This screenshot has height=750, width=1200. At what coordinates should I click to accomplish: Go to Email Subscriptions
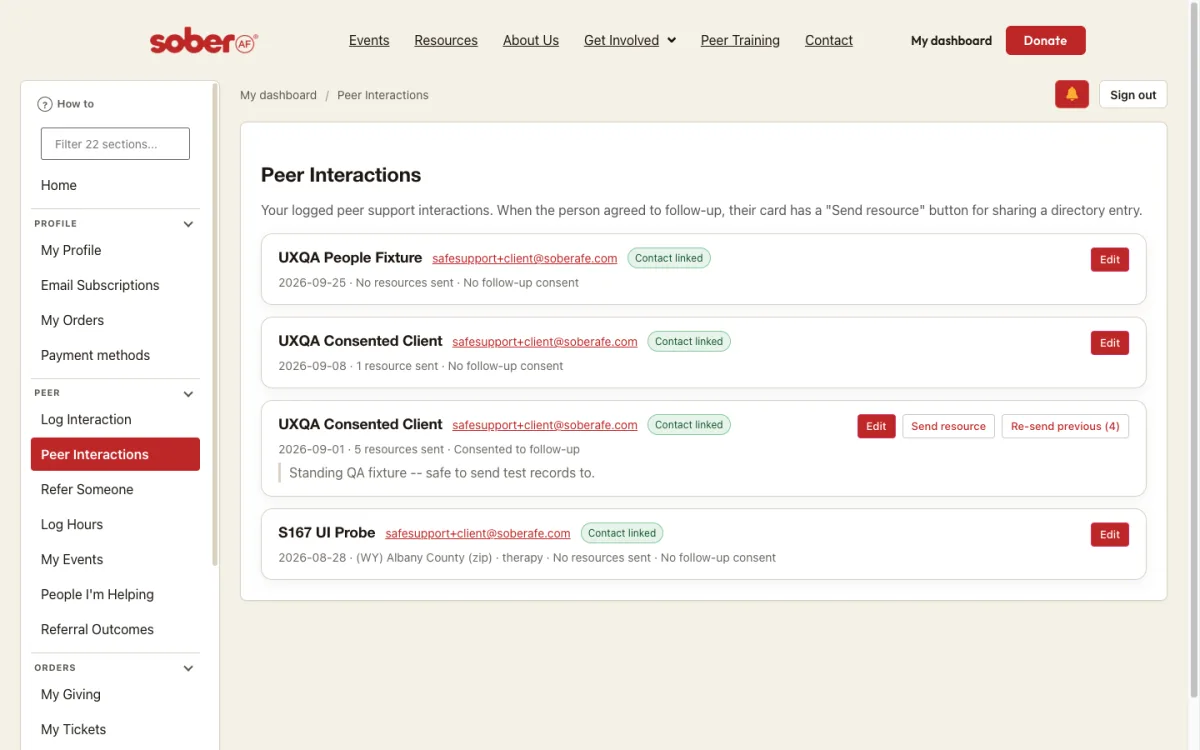[115, 285]
